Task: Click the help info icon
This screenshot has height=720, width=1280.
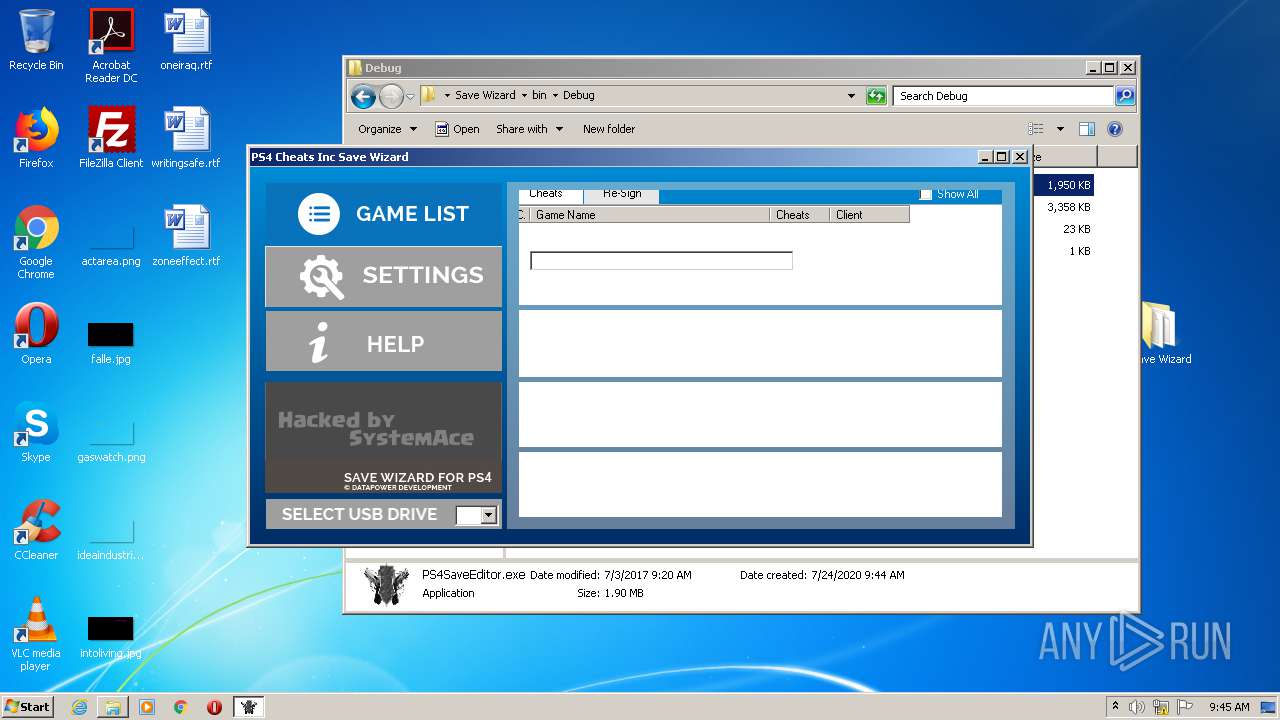Action: [x=319, y=343]
